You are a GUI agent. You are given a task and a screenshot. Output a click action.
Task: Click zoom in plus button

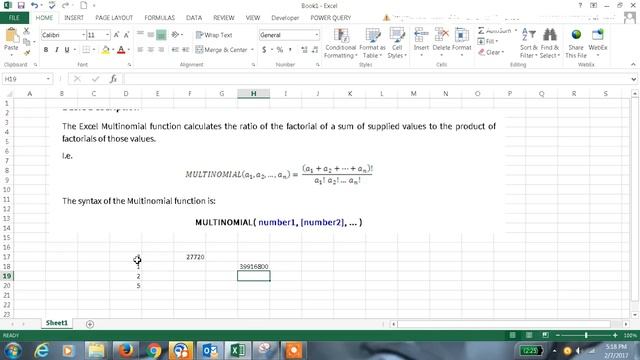615,335
